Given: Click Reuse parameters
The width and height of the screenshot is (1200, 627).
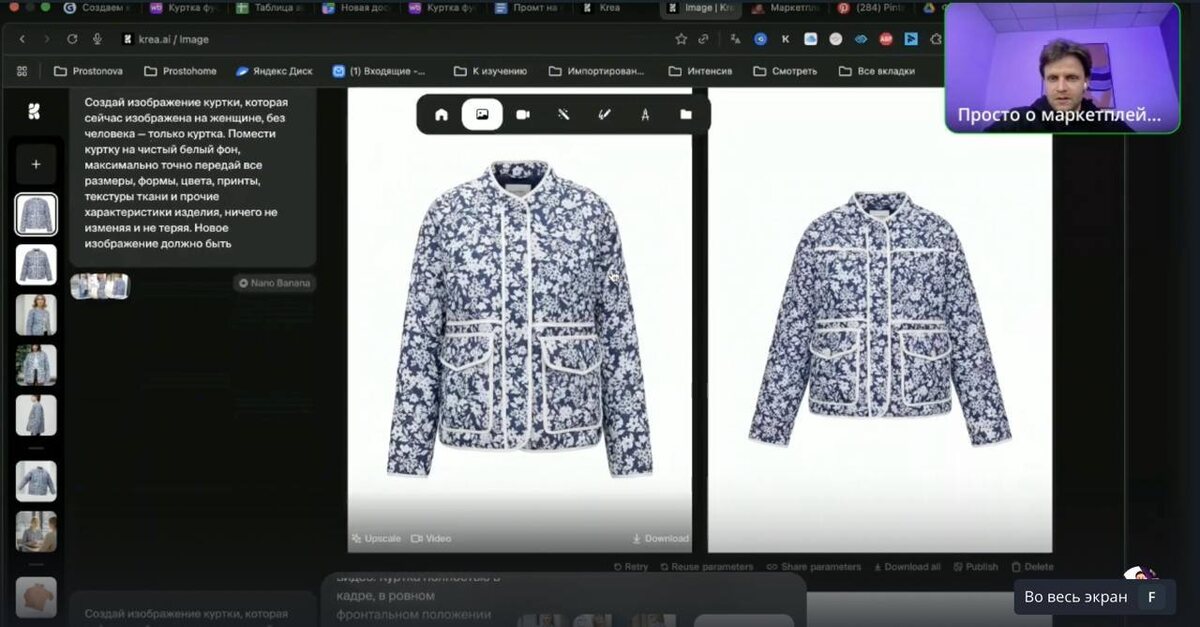Looking at the screenshot, I should point(706,566).
